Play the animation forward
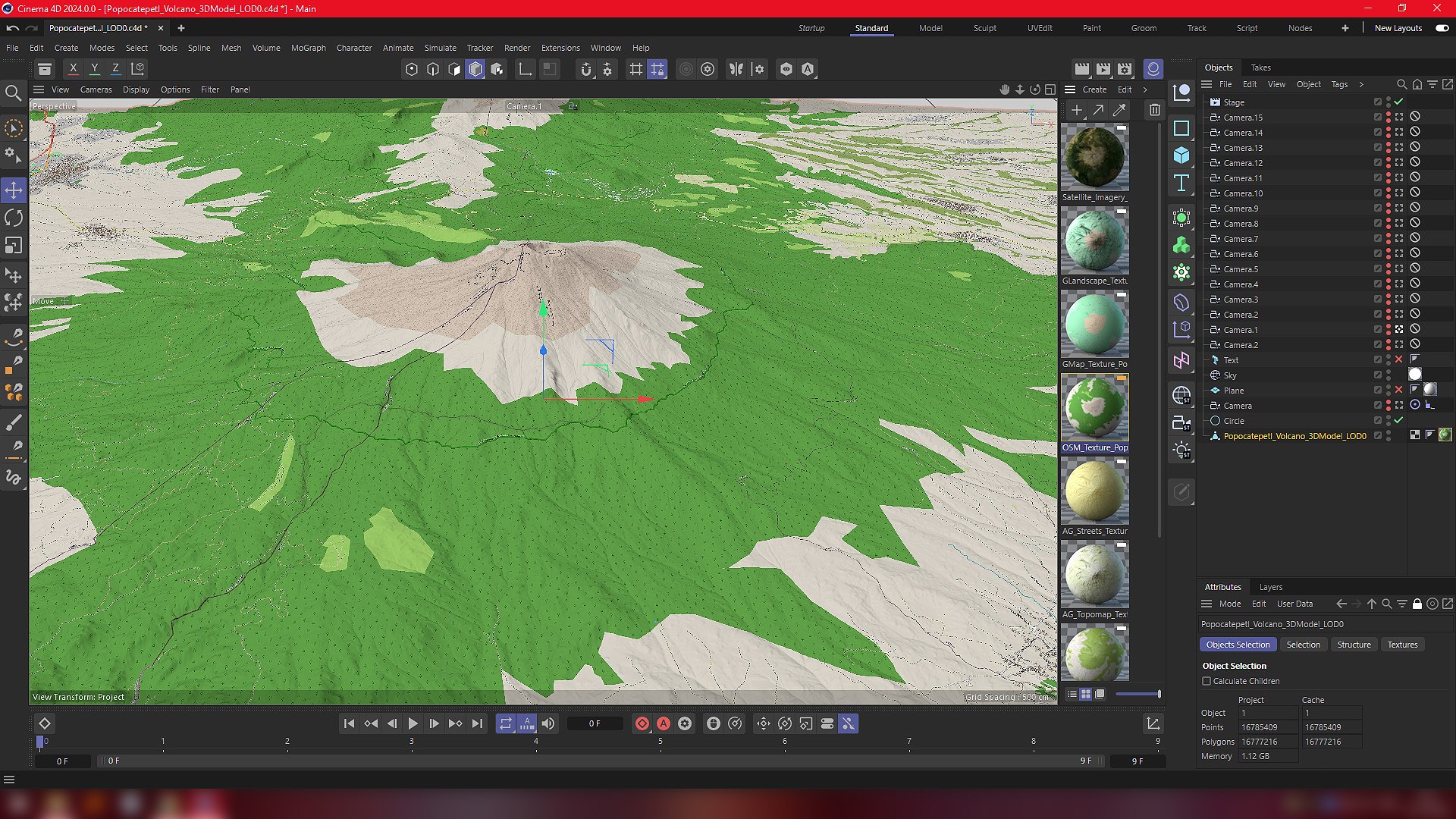Image resolution: width=1456 pixels, height=819 pixels. point(413,723)
